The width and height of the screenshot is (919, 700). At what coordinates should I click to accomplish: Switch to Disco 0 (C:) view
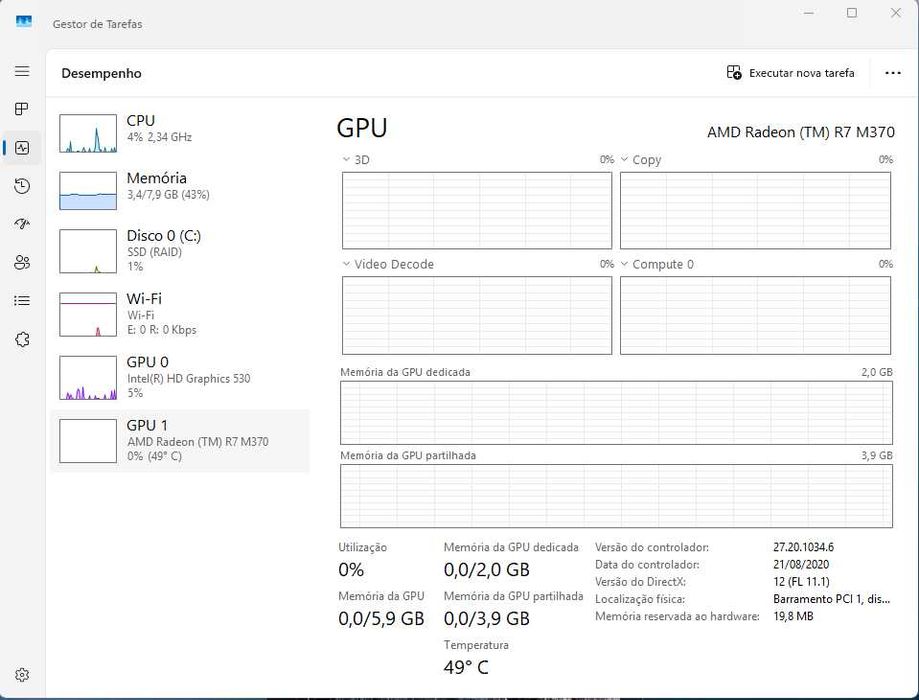(x=180, y=250)
